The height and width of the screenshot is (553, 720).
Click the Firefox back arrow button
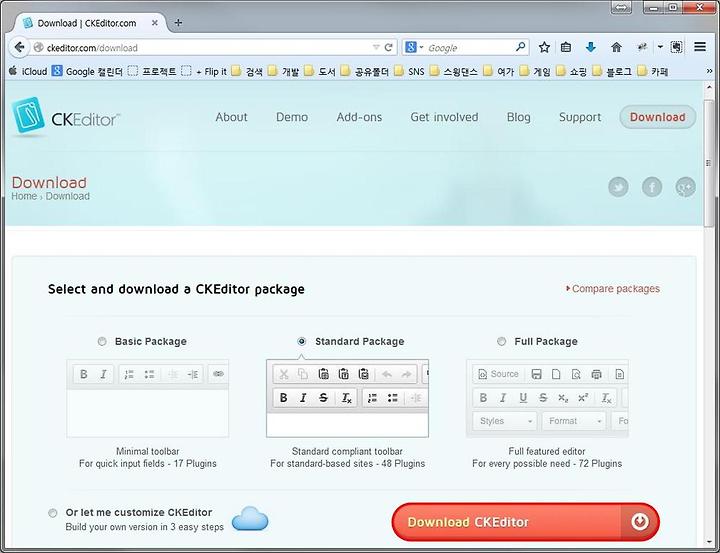[x=19, y=47]
